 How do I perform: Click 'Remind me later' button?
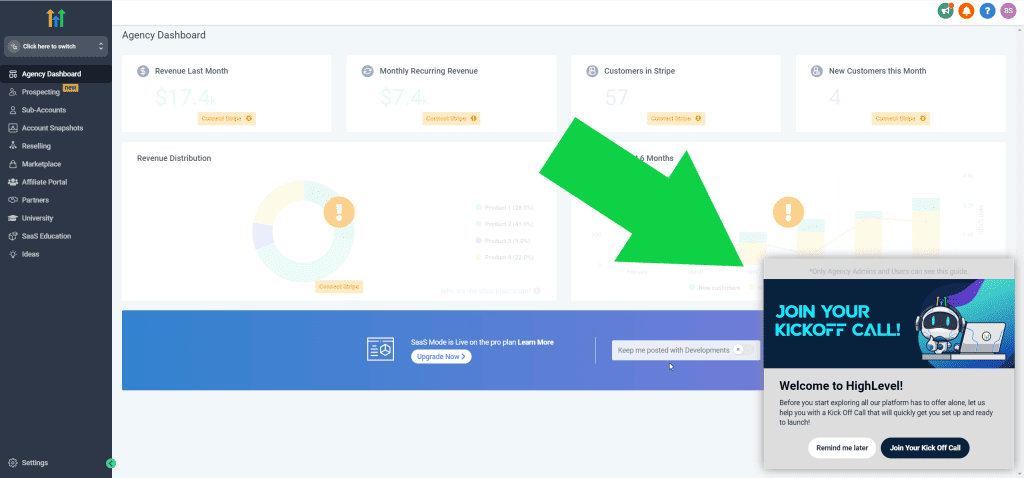click(842, 448)
